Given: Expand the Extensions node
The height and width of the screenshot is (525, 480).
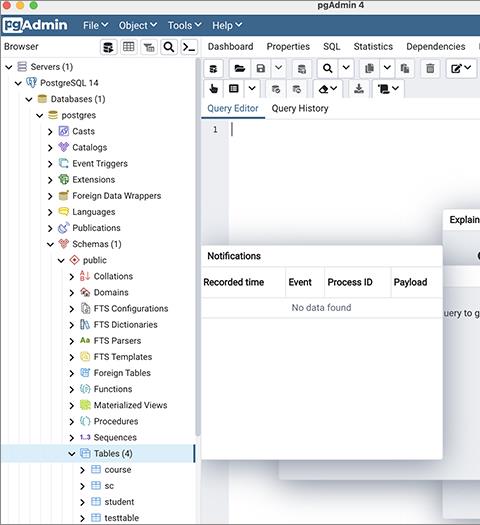Looking at the screenshot, I should (x=50, y=180).
